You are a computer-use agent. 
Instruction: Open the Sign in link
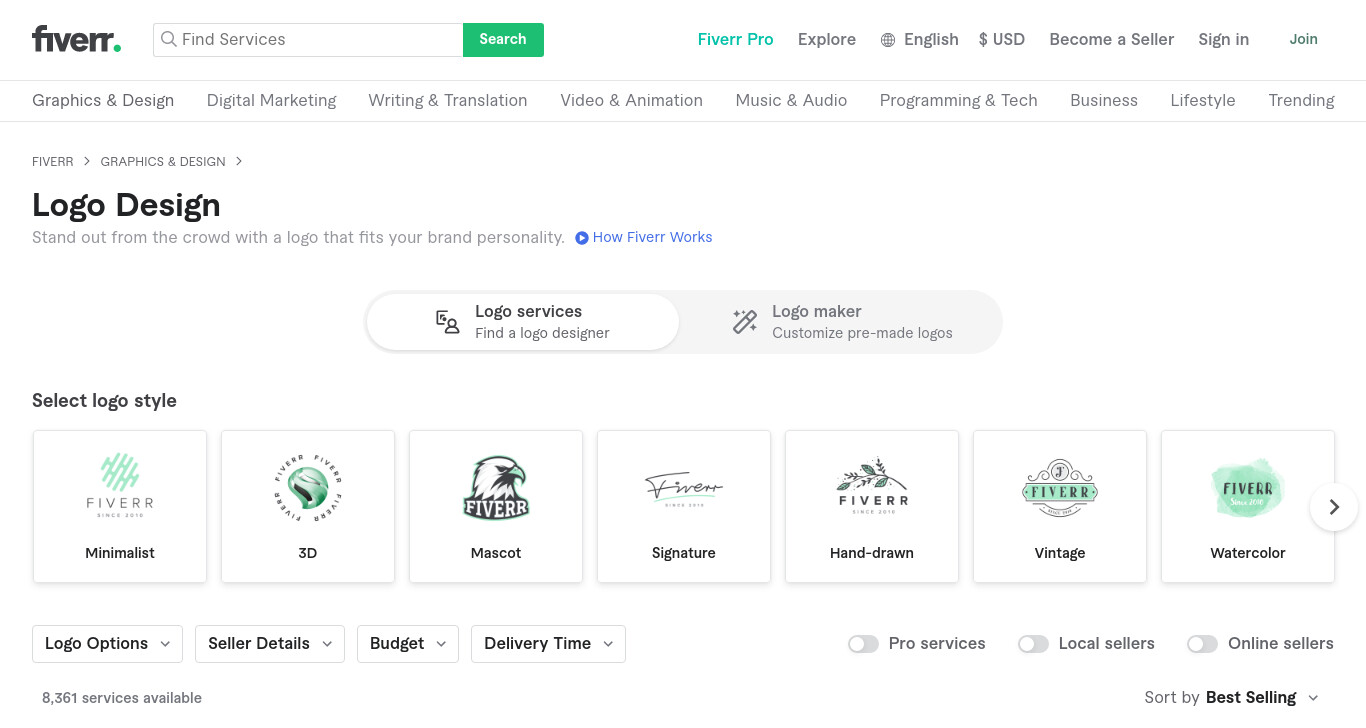[1223, 40]
